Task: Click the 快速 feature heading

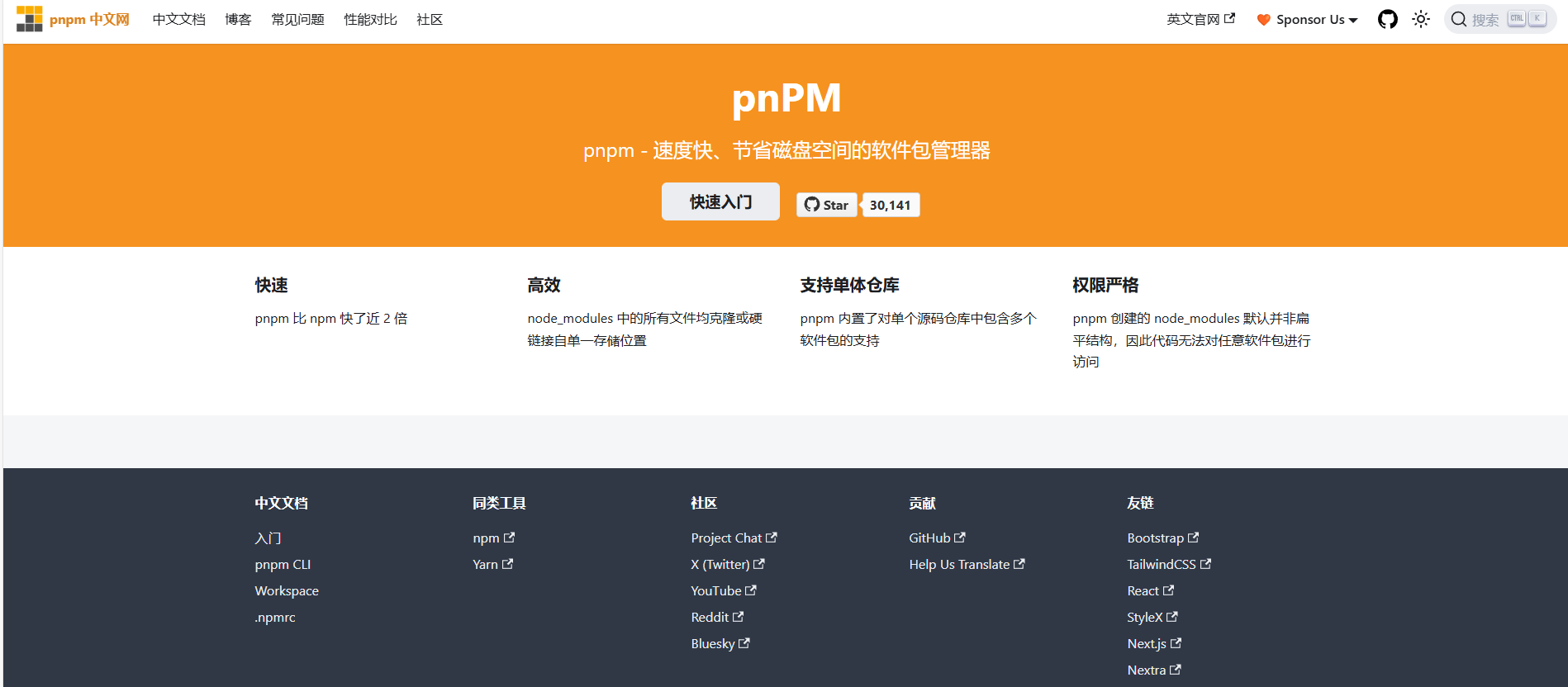Action: click(271, 285)
